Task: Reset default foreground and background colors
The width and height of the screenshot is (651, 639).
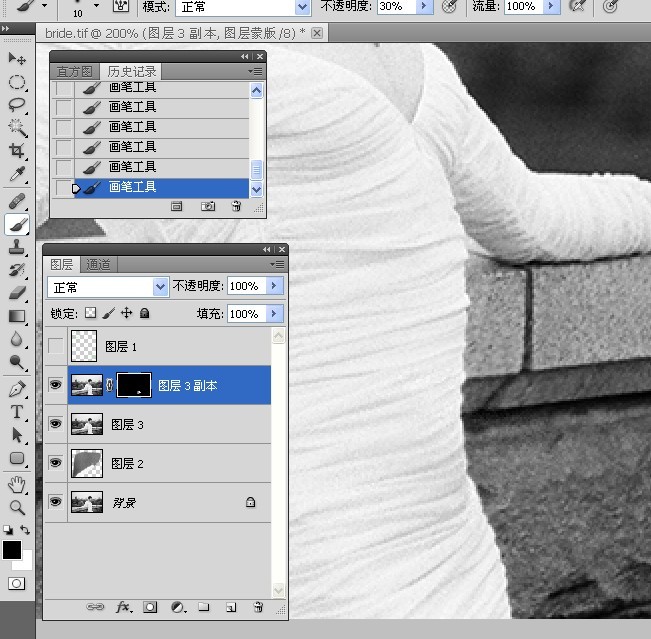Action: tap(7, 530)
